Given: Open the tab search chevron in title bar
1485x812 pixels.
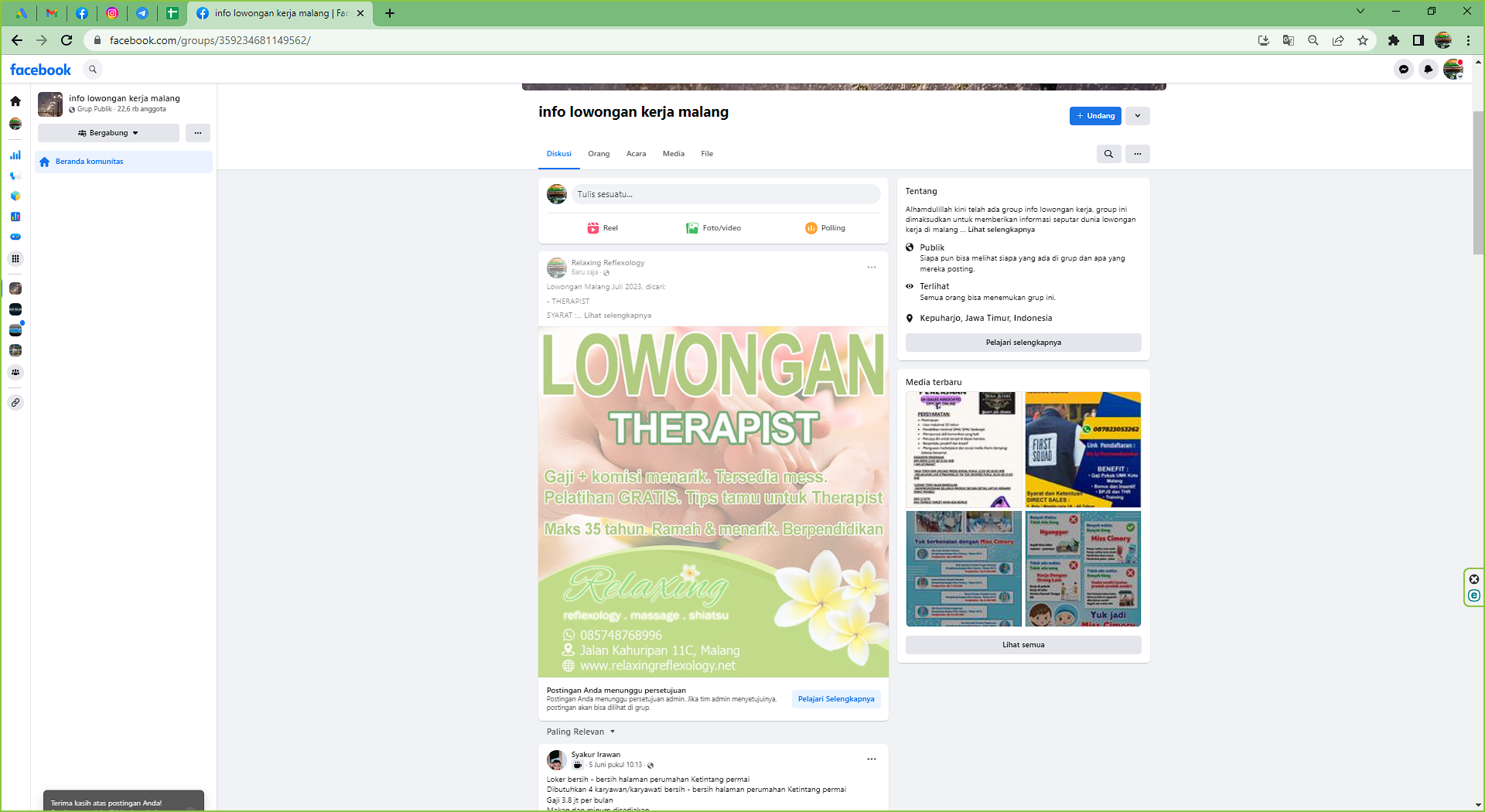Looking at the screenshot, I should [1360, 12].
